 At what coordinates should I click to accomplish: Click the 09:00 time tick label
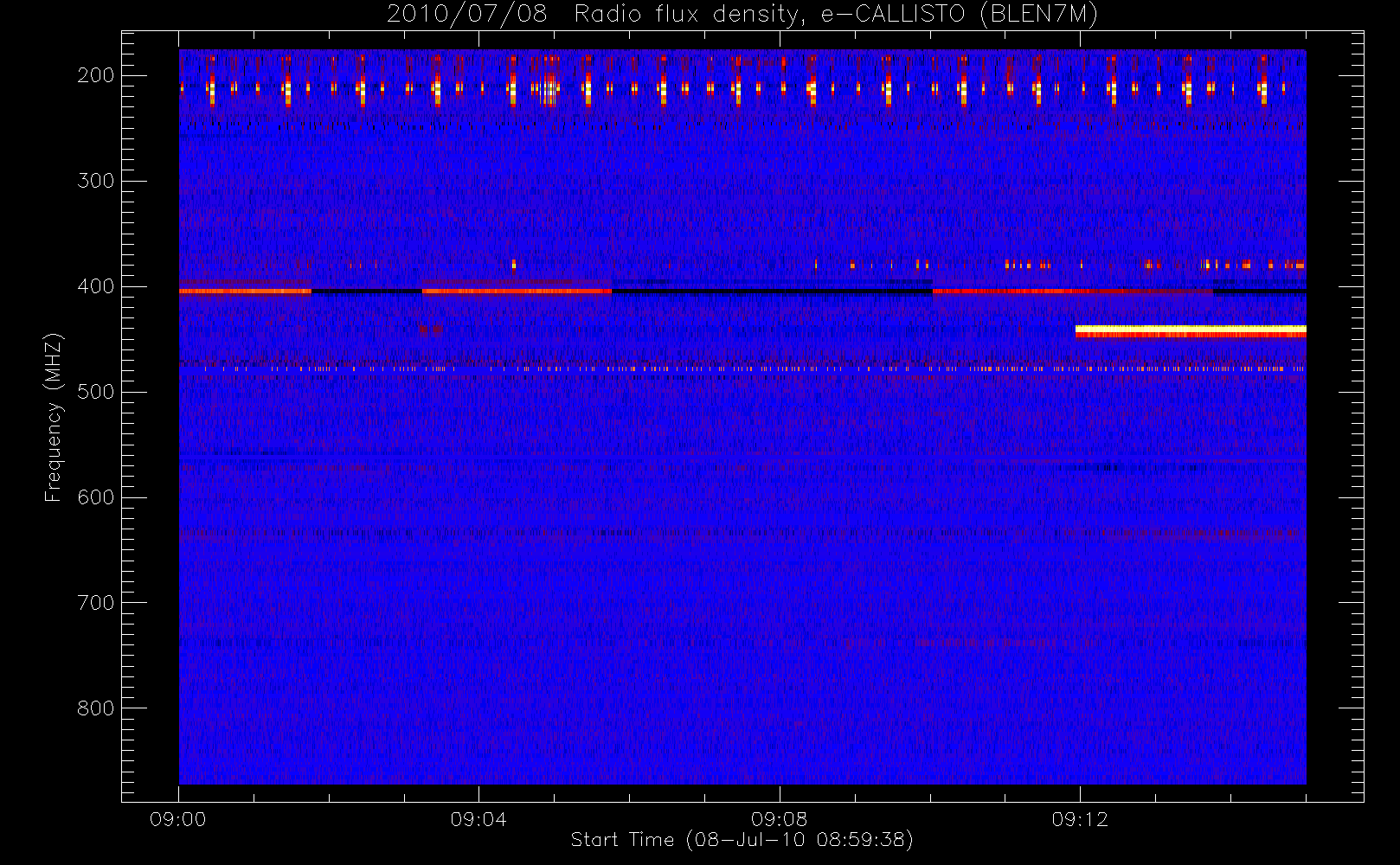tap(178, 819)
